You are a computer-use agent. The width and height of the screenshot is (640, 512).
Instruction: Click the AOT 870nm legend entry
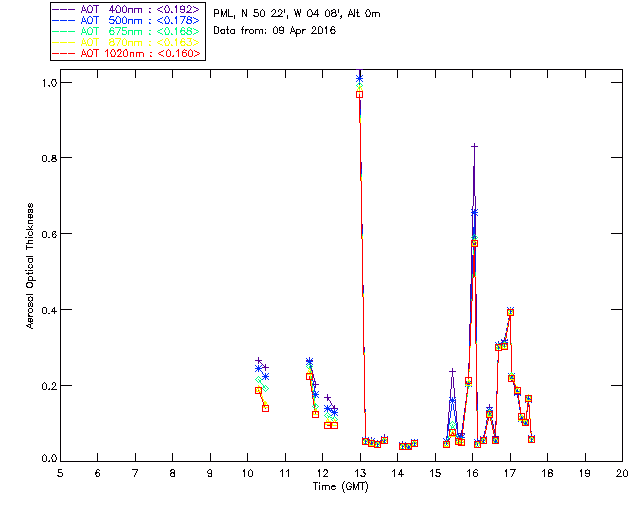[126, 42]
